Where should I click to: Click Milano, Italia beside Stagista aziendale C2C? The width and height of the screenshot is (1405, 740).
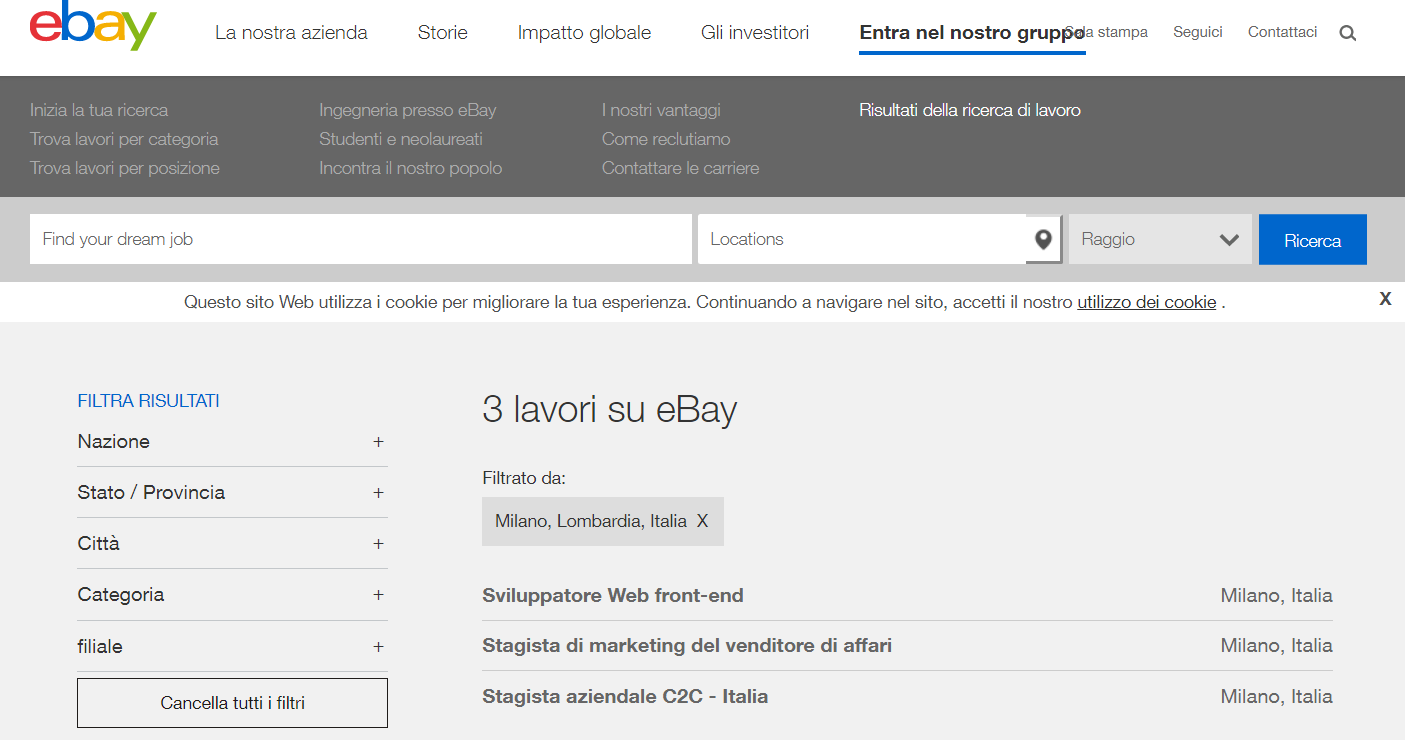[1276, 696]
